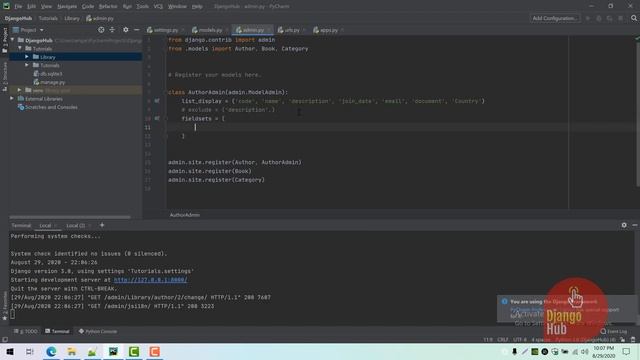
Task: Open Microsoft Edge from the taskbar
Action: [x=51, y=351]
